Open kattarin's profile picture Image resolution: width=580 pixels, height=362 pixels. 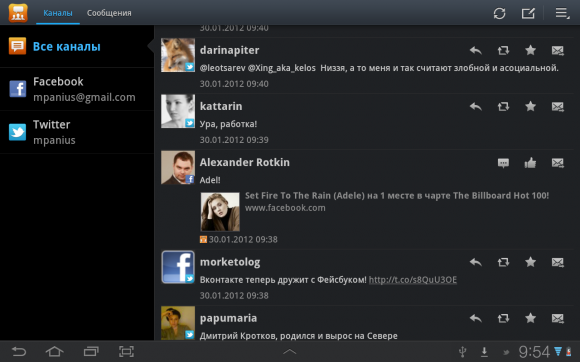pos(178,111)
